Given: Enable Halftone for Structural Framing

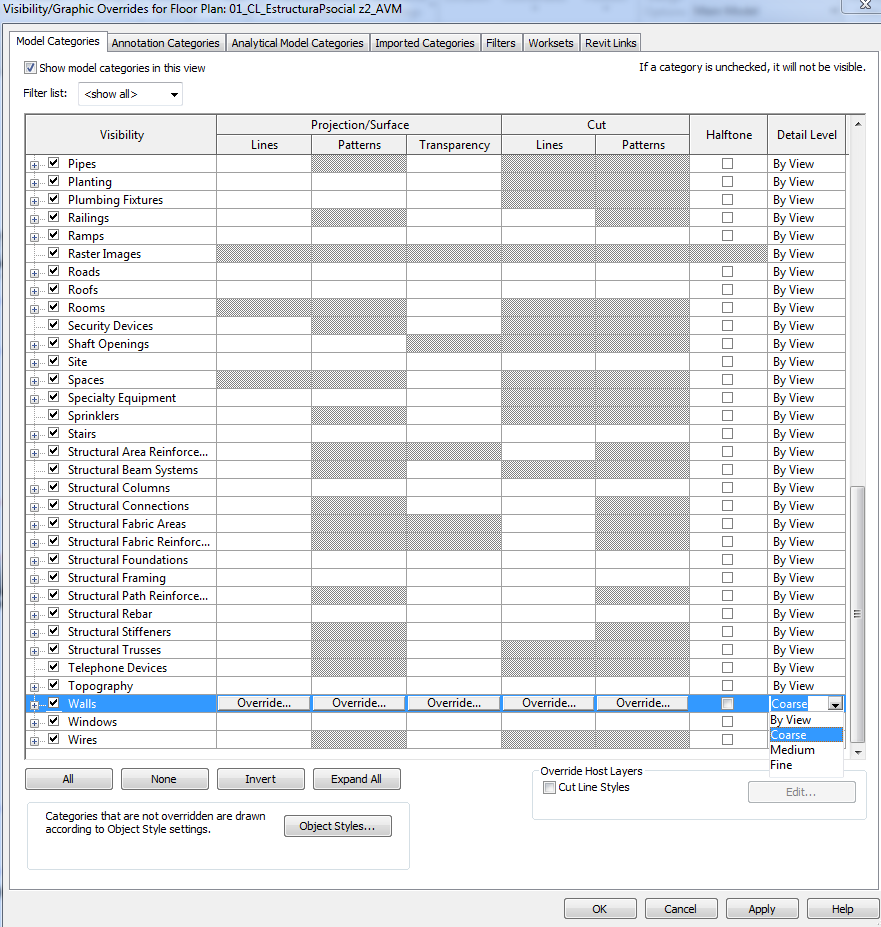Looking at the screenshot, I should pos(727,578).
